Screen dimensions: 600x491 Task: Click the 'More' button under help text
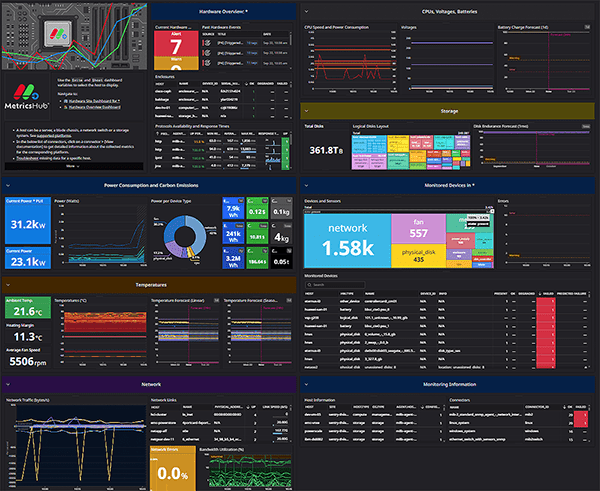point(72,166)
